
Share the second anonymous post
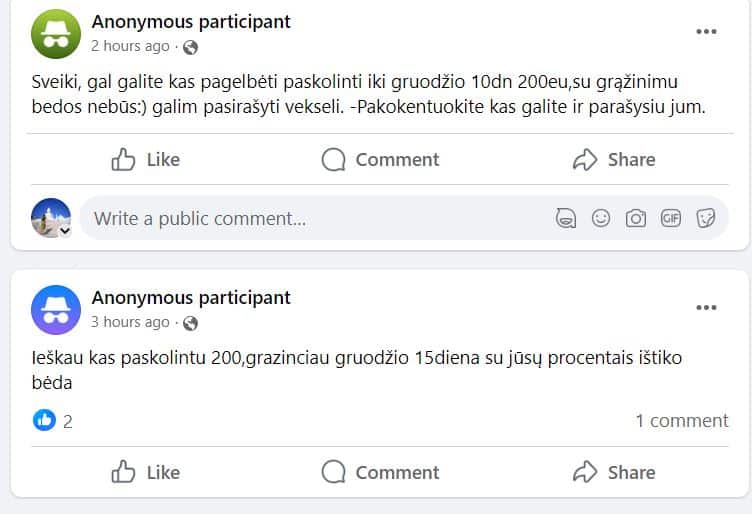tap(614, 472)
